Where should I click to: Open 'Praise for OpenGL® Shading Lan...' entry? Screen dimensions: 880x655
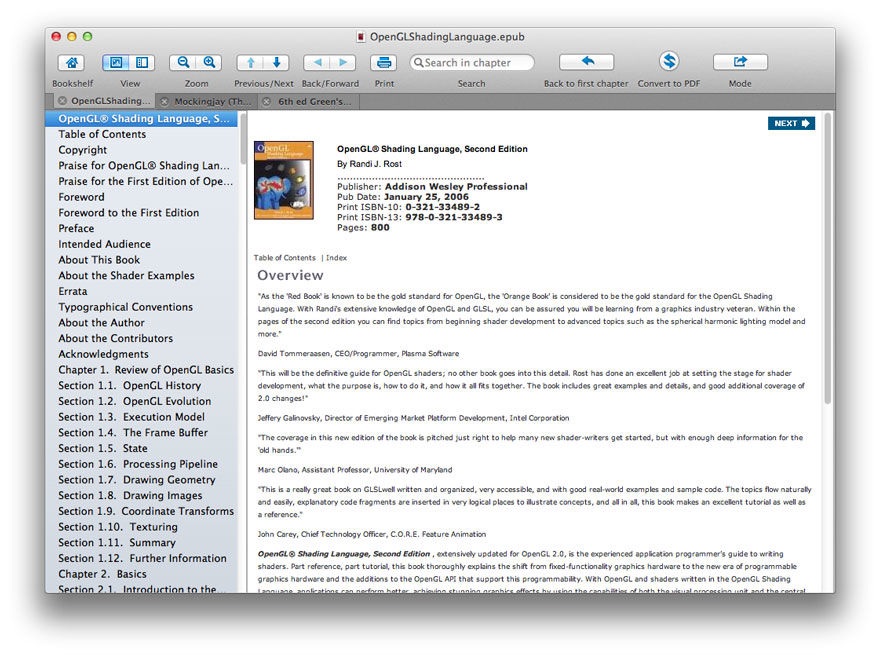tap(141, 166)
